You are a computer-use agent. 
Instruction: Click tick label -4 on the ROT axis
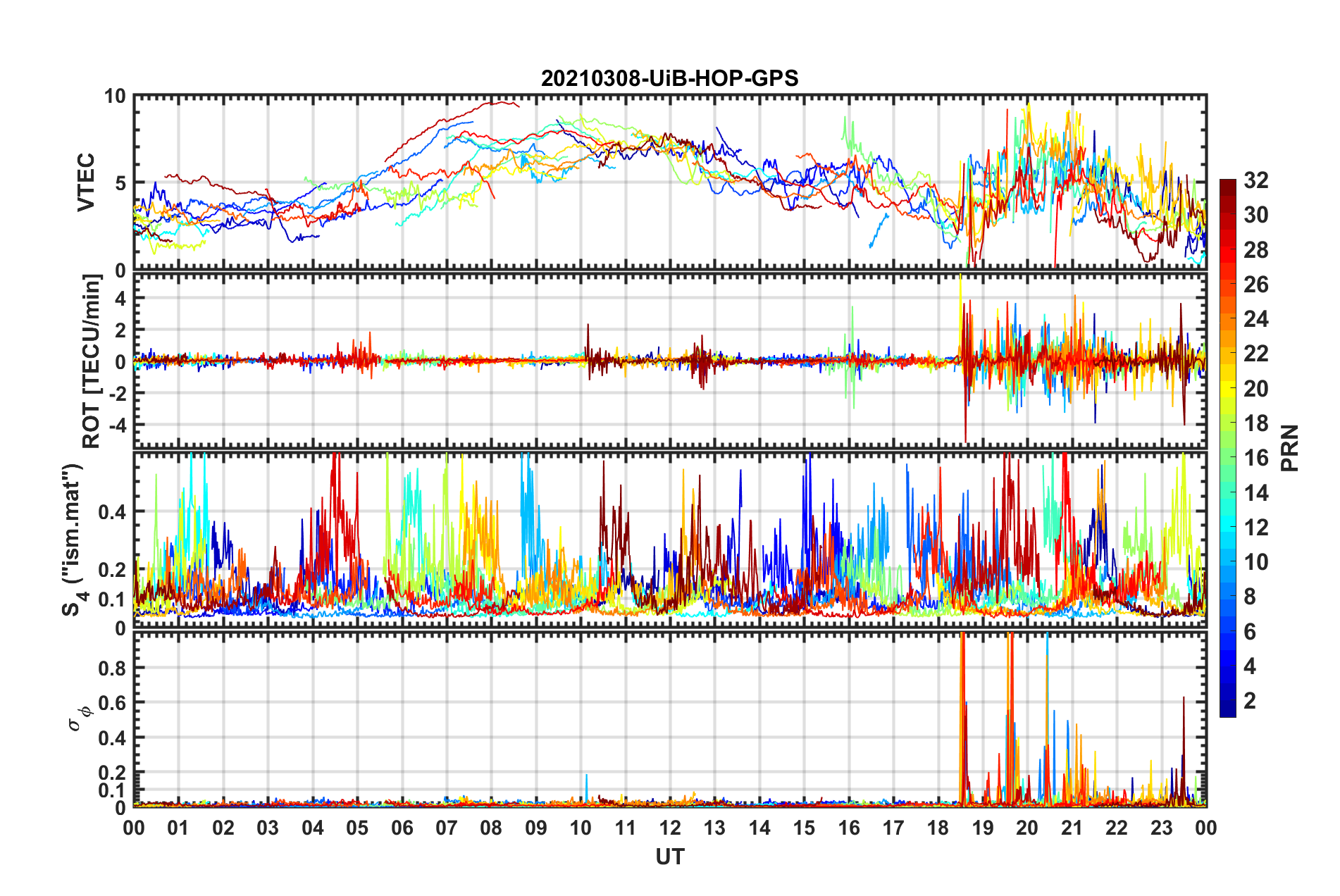click(117, 425)
